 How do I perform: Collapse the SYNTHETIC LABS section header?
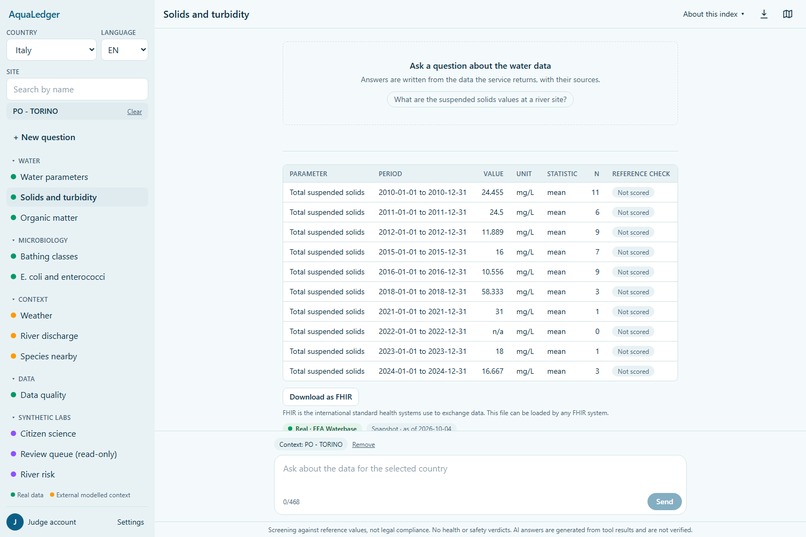click(42, 417)
